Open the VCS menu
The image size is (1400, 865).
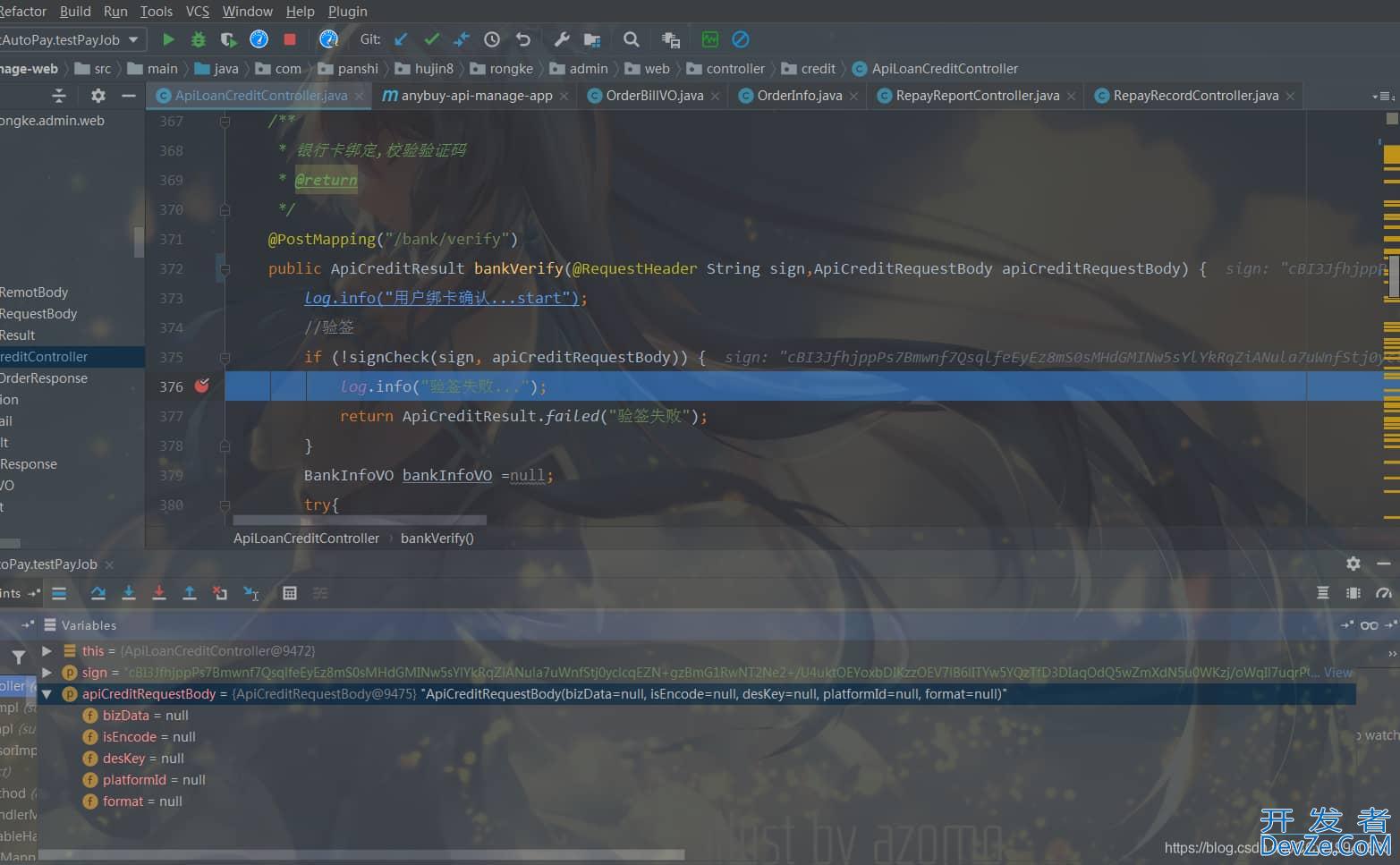click(x=198, y=11)
